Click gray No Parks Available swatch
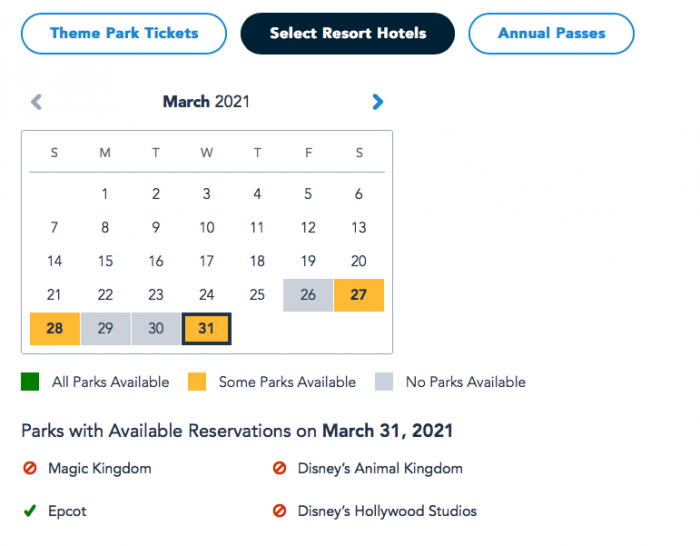 [384, 382]
